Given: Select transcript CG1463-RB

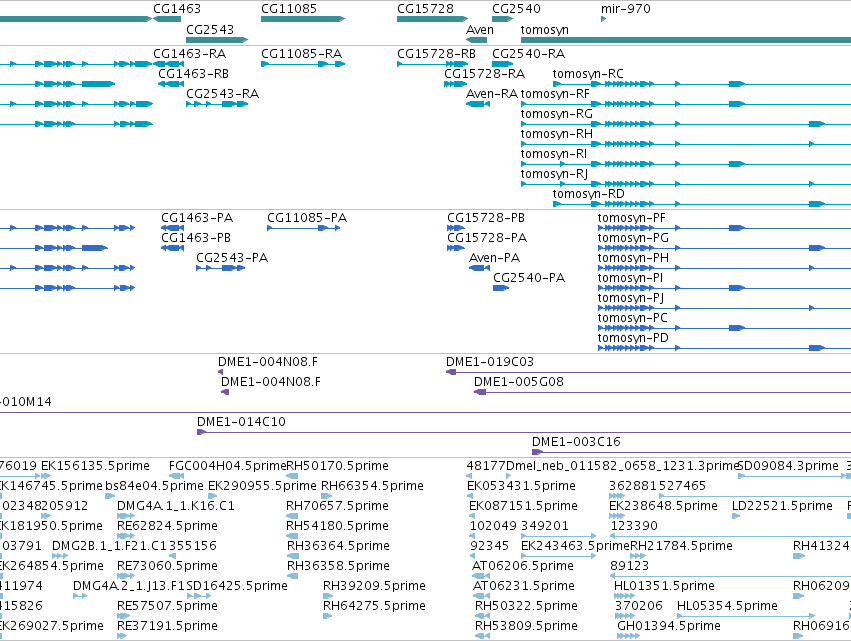Looking at the screenshot, I should (193, 74).
